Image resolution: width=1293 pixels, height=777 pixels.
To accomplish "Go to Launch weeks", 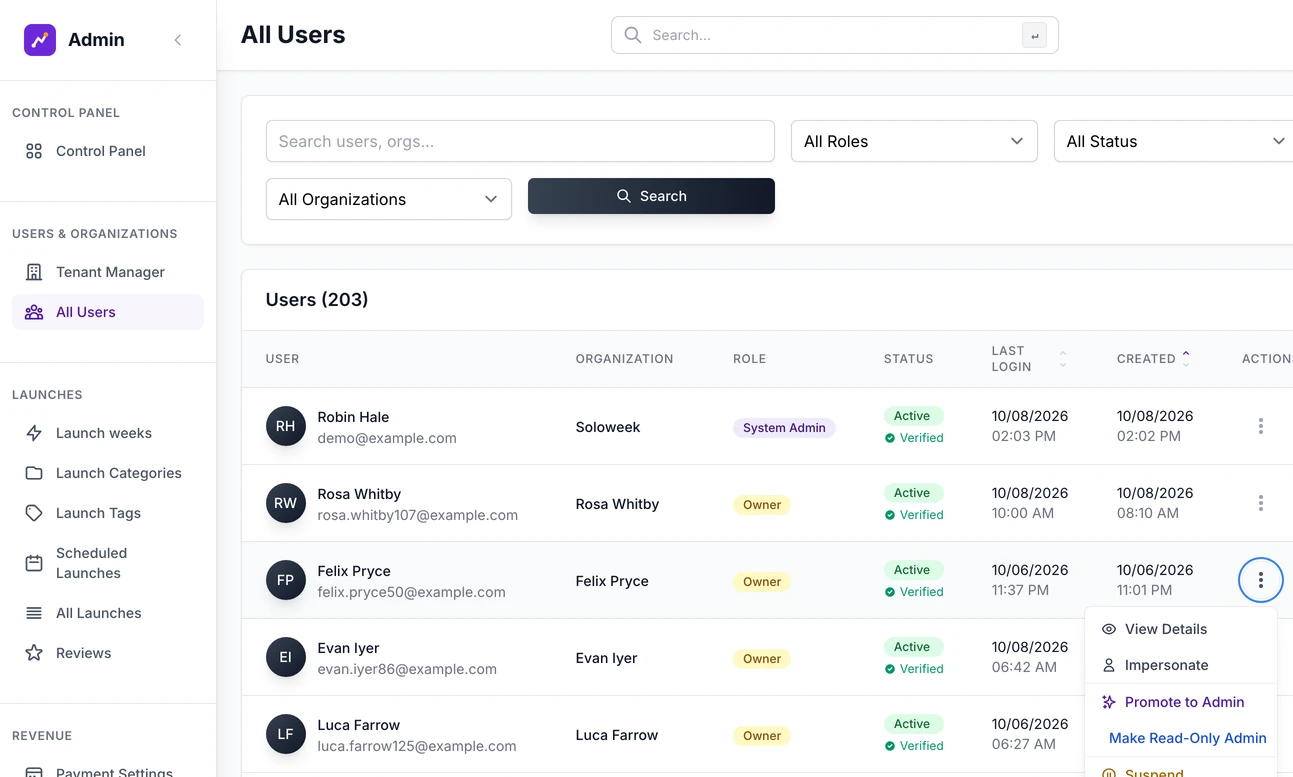I will pyautogui.click(x=108, y=433).
